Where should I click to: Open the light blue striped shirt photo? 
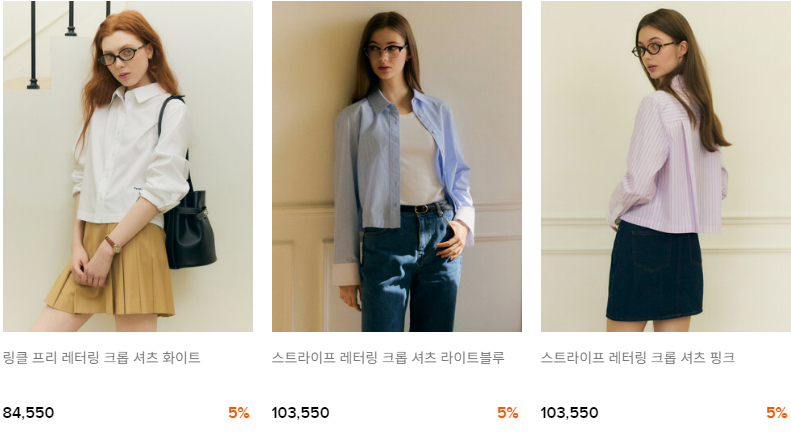397,166
